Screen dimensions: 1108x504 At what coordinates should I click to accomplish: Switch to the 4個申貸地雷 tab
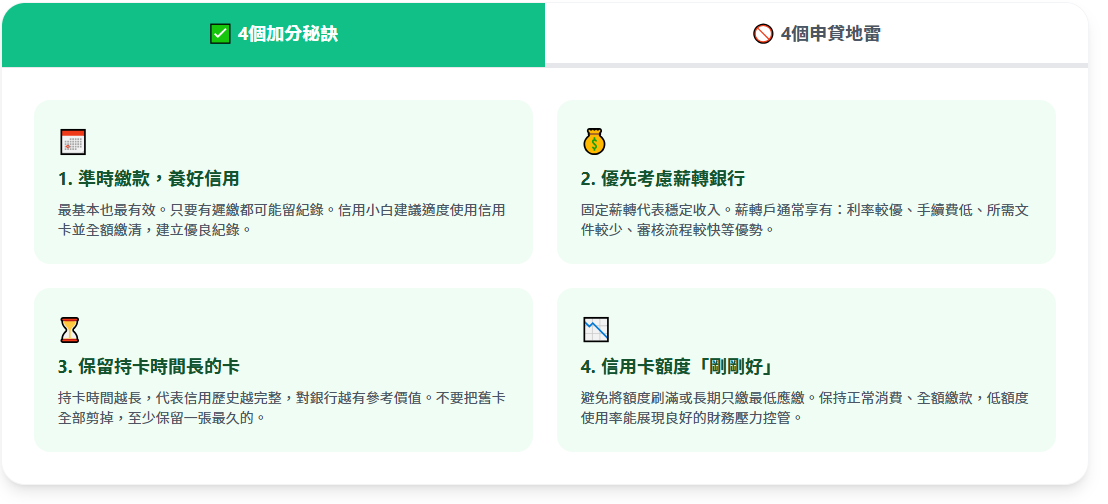click(816, 34)
